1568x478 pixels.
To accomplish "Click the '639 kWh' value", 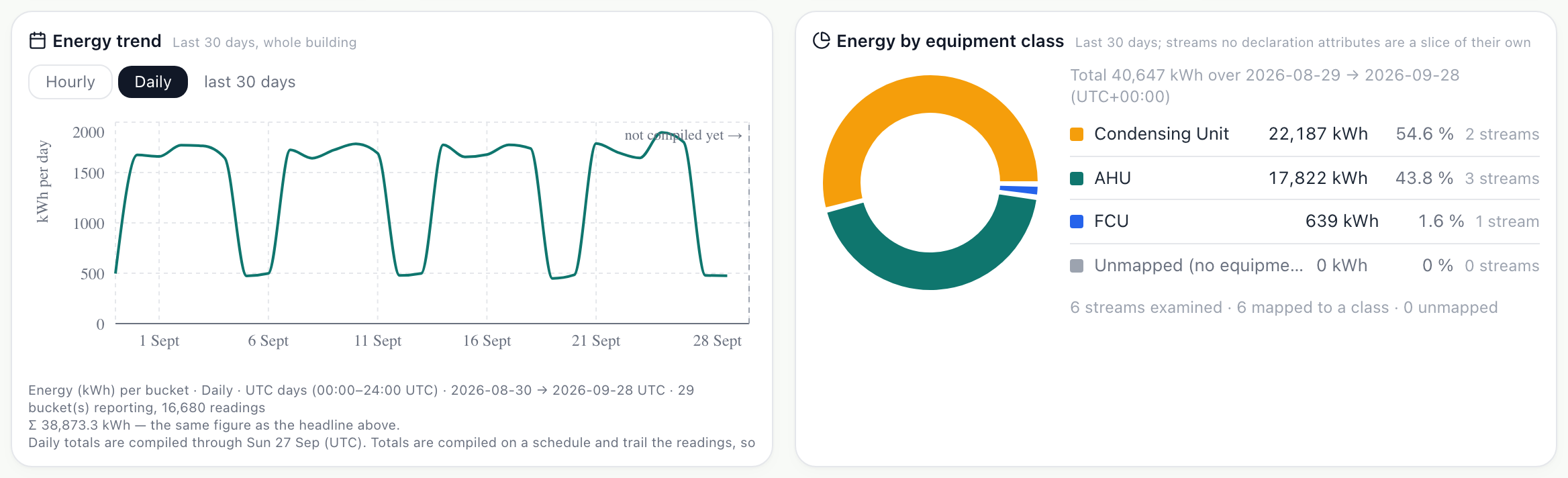I will coord(1342,221).
